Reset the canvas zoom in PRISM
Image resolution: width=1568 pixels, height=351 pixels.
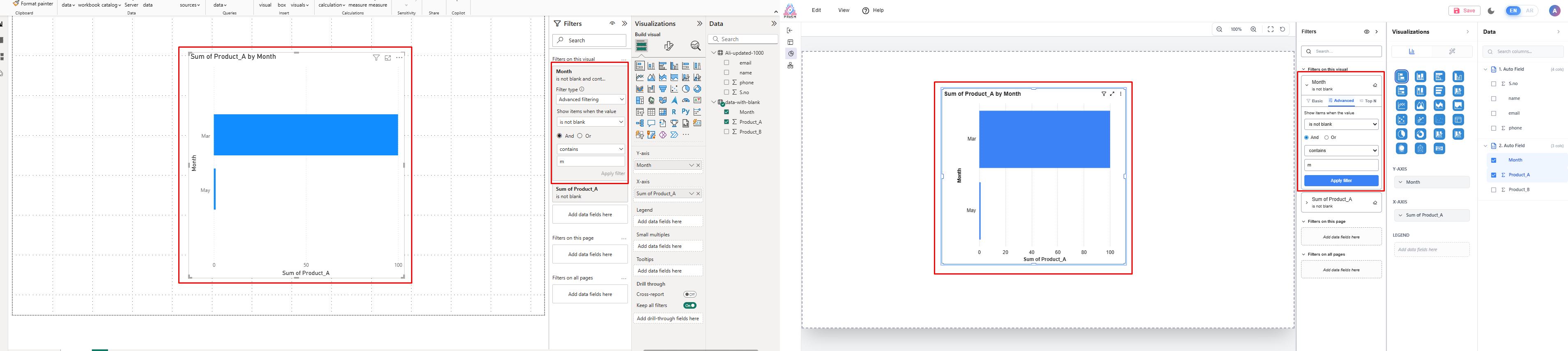coord(1283,29)
